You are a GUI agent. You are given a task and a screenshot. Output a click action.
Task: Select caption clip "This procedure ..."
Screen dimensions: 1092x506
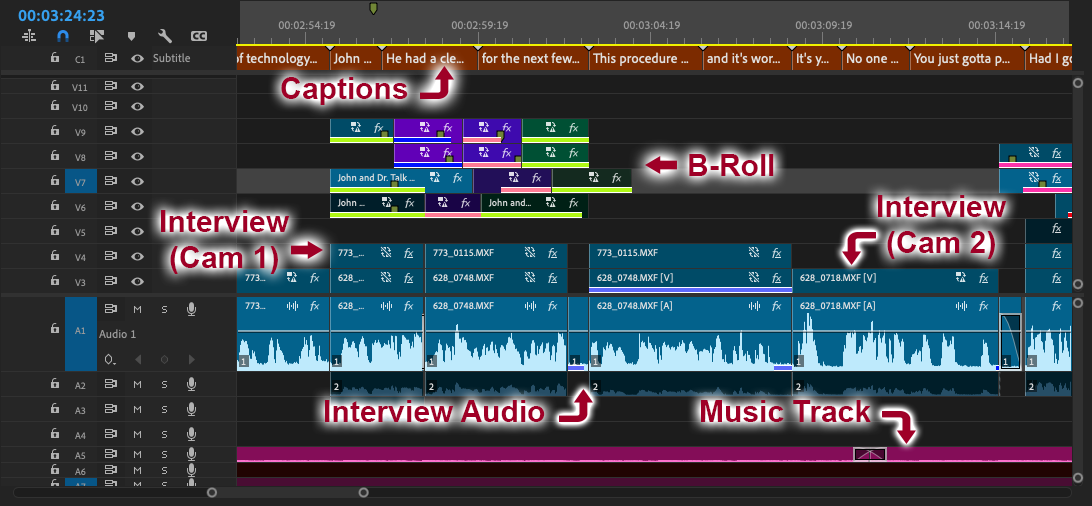pos(646,59)
